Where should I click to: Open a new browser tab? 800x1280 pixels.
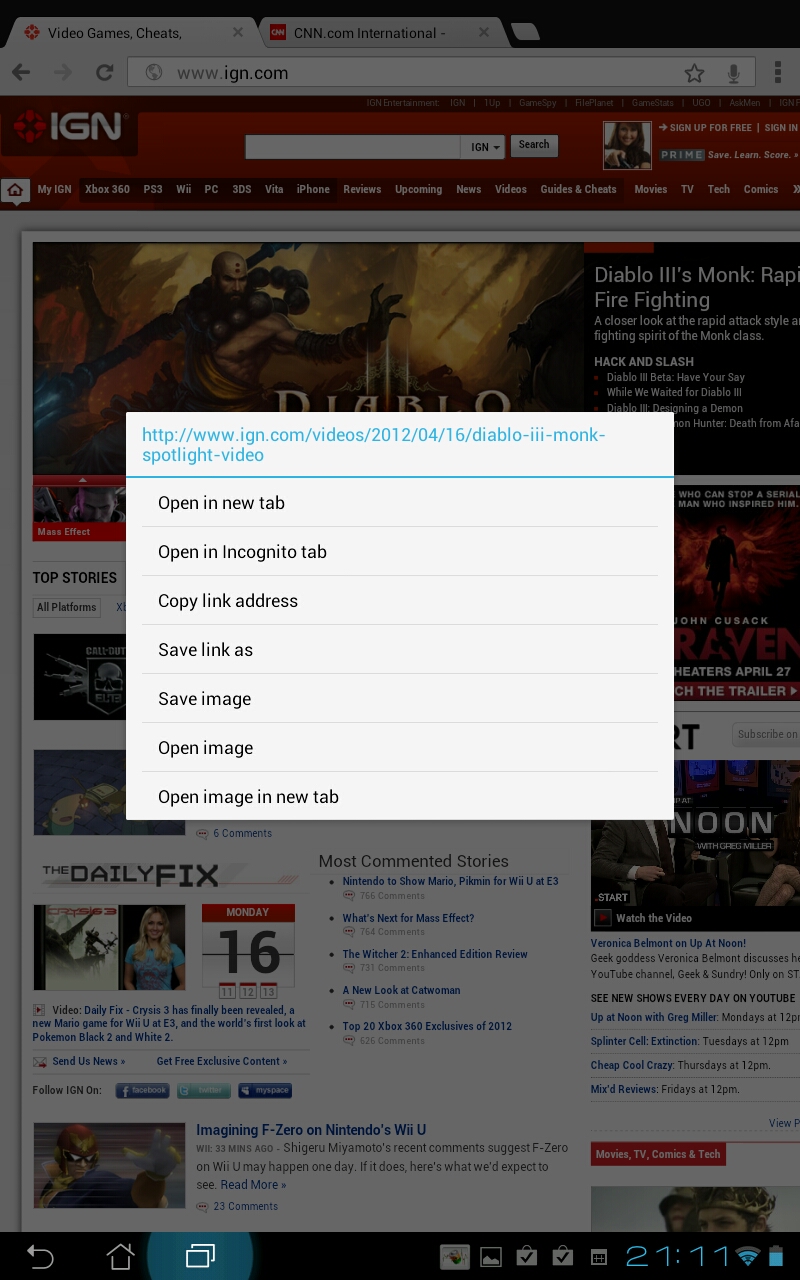524,32
